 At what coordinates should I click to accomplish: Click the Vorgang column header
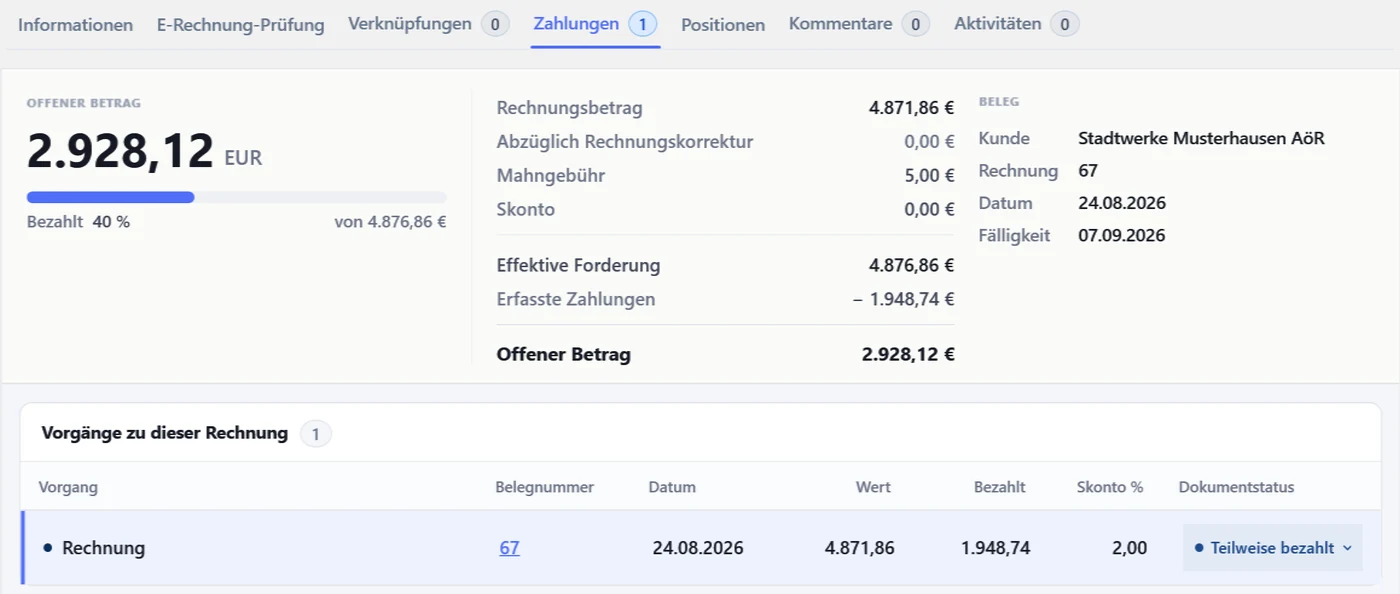coord(68,487)
